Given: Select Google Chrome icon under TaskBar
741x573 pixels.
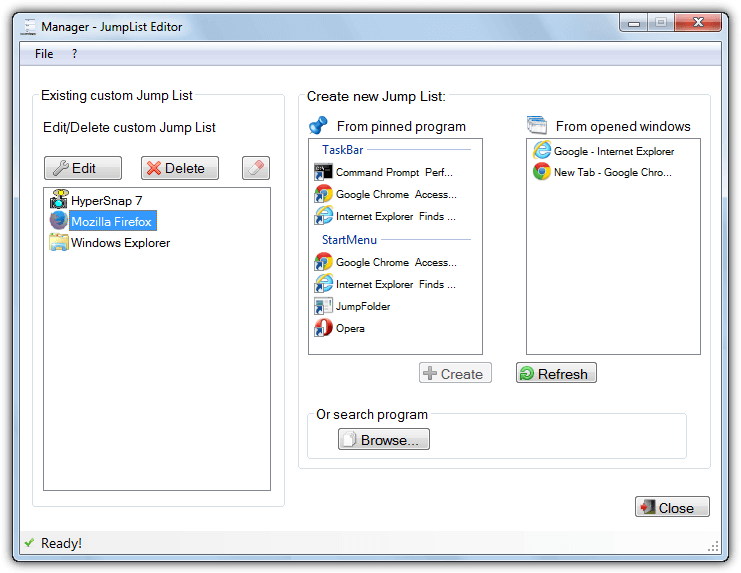Looking at the screenshot, I should 323,194.
